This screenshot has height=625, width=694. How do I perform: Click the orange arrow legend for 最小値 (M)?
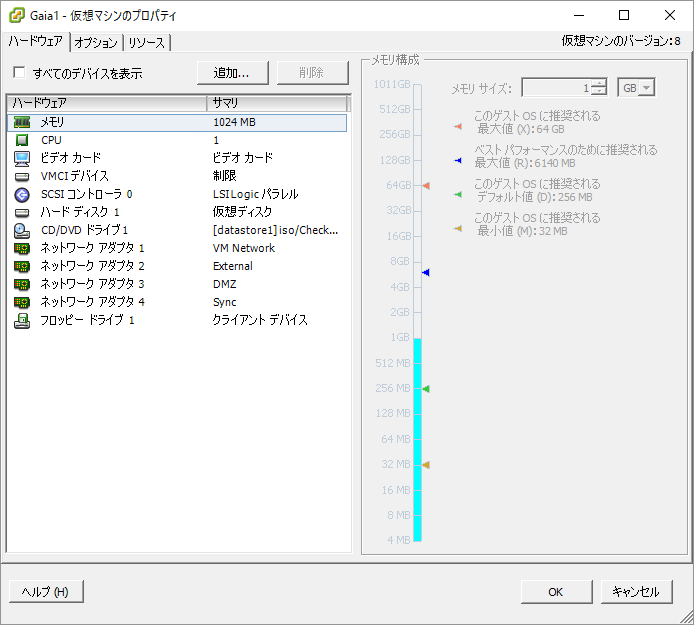pyautogui.click(x=458, y=228)
